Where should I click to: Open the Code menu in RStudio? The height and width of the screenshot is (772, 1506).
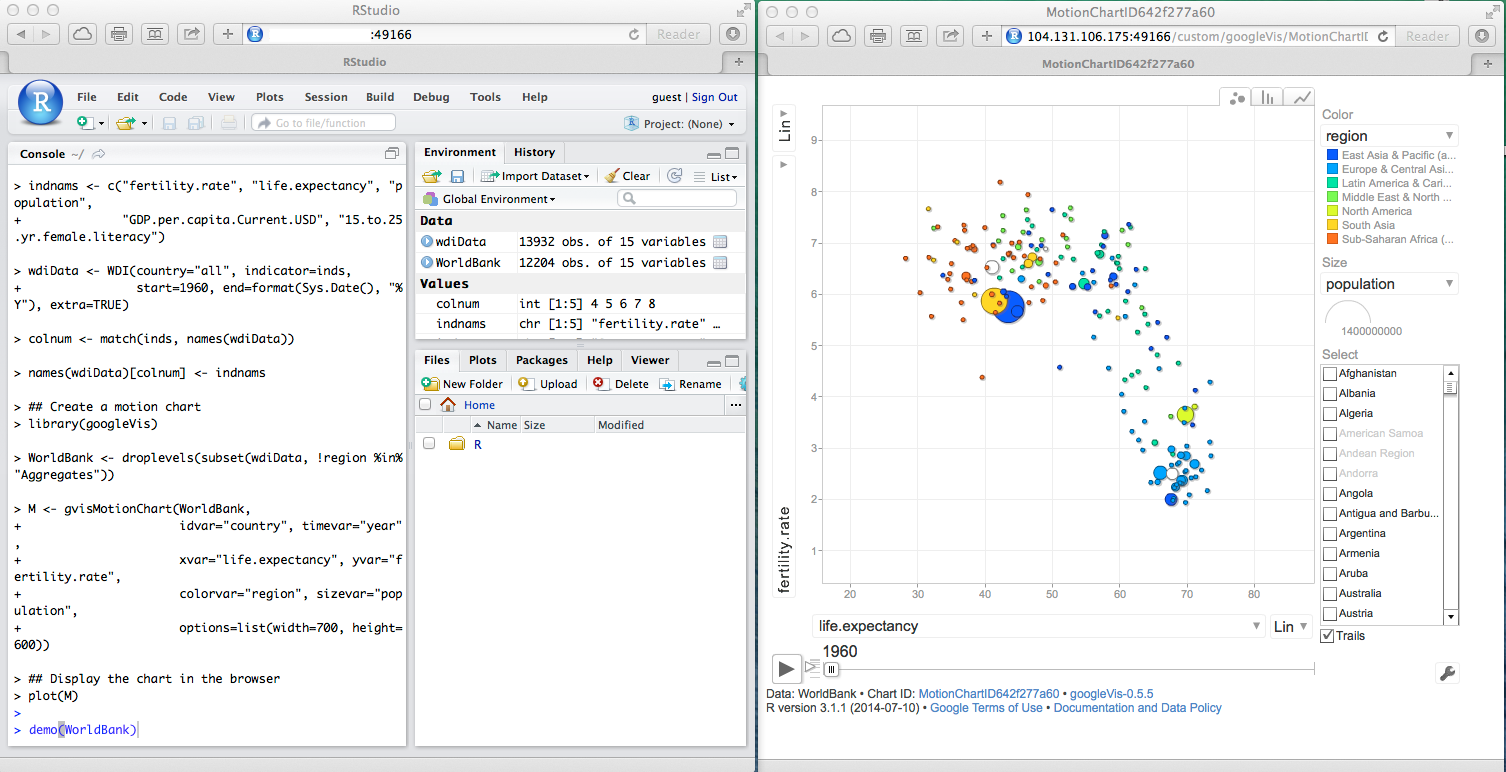(x=173, y=97)
